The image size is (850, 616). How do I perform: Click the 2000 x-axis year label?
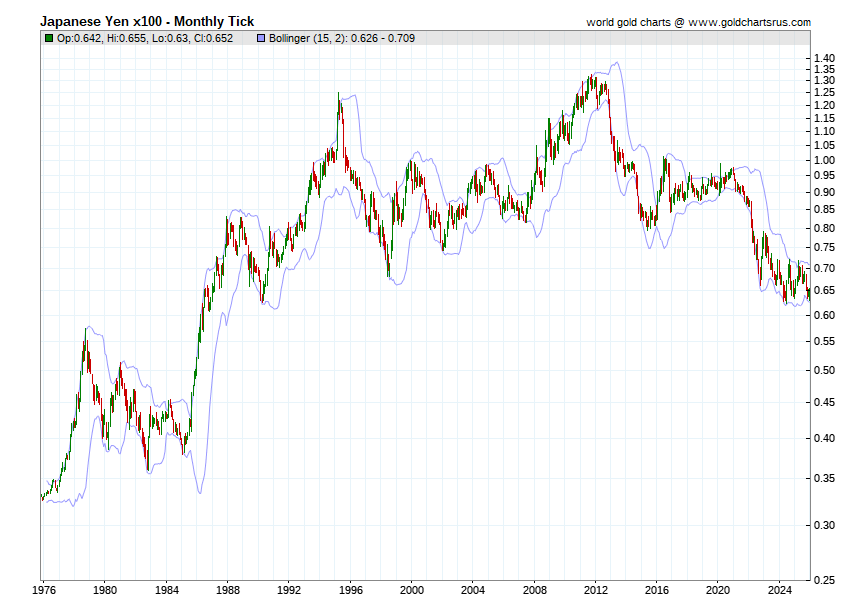[x=411, y=590]
